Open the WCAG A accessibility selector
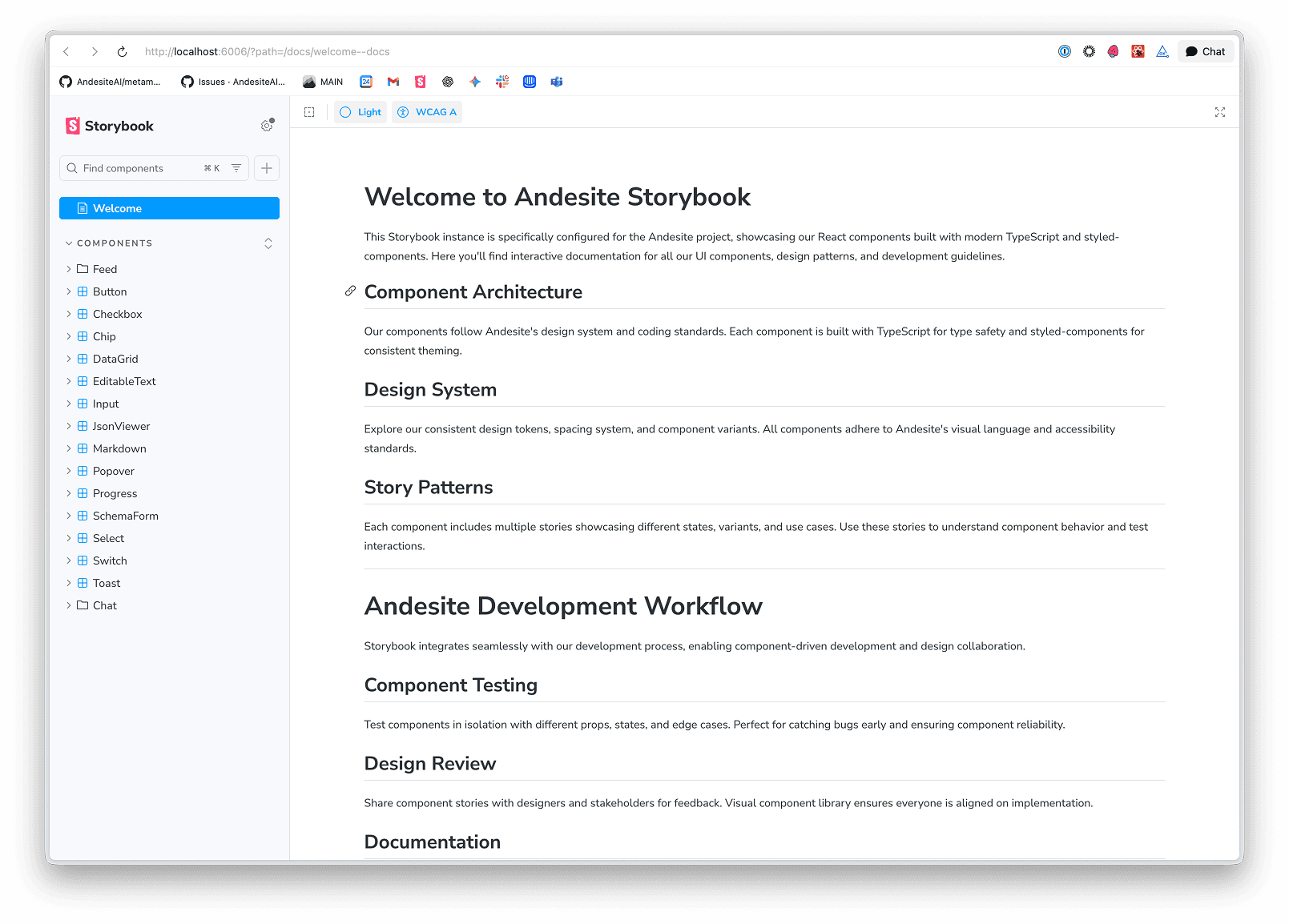This screenshot has width=1289, height=924. point(427,112)
